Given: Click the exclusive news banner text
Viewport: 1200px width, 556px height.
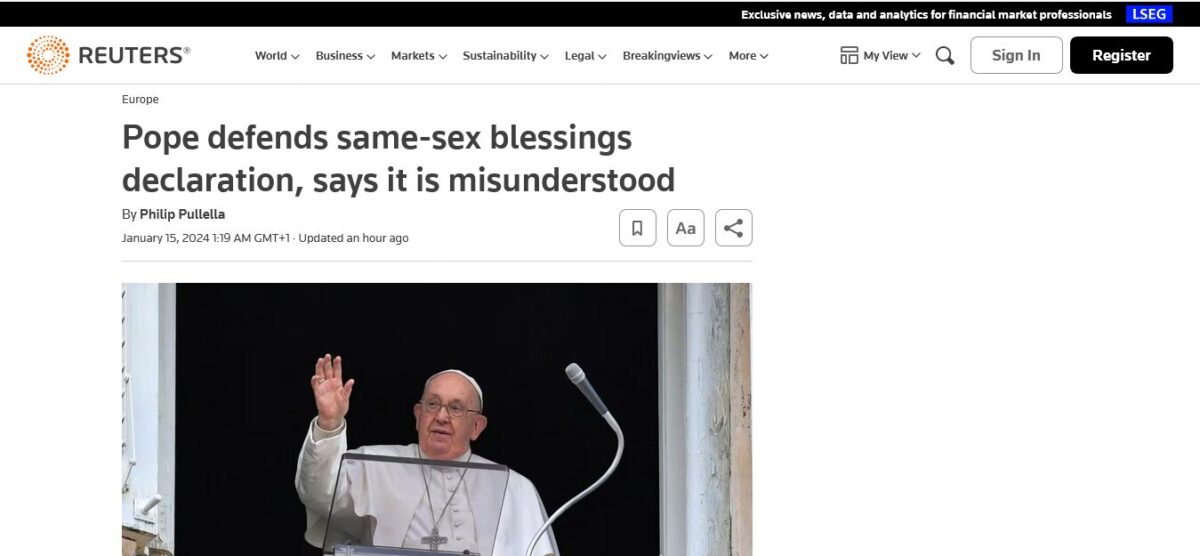Looking at the screenshot, I should pos(926,15).
